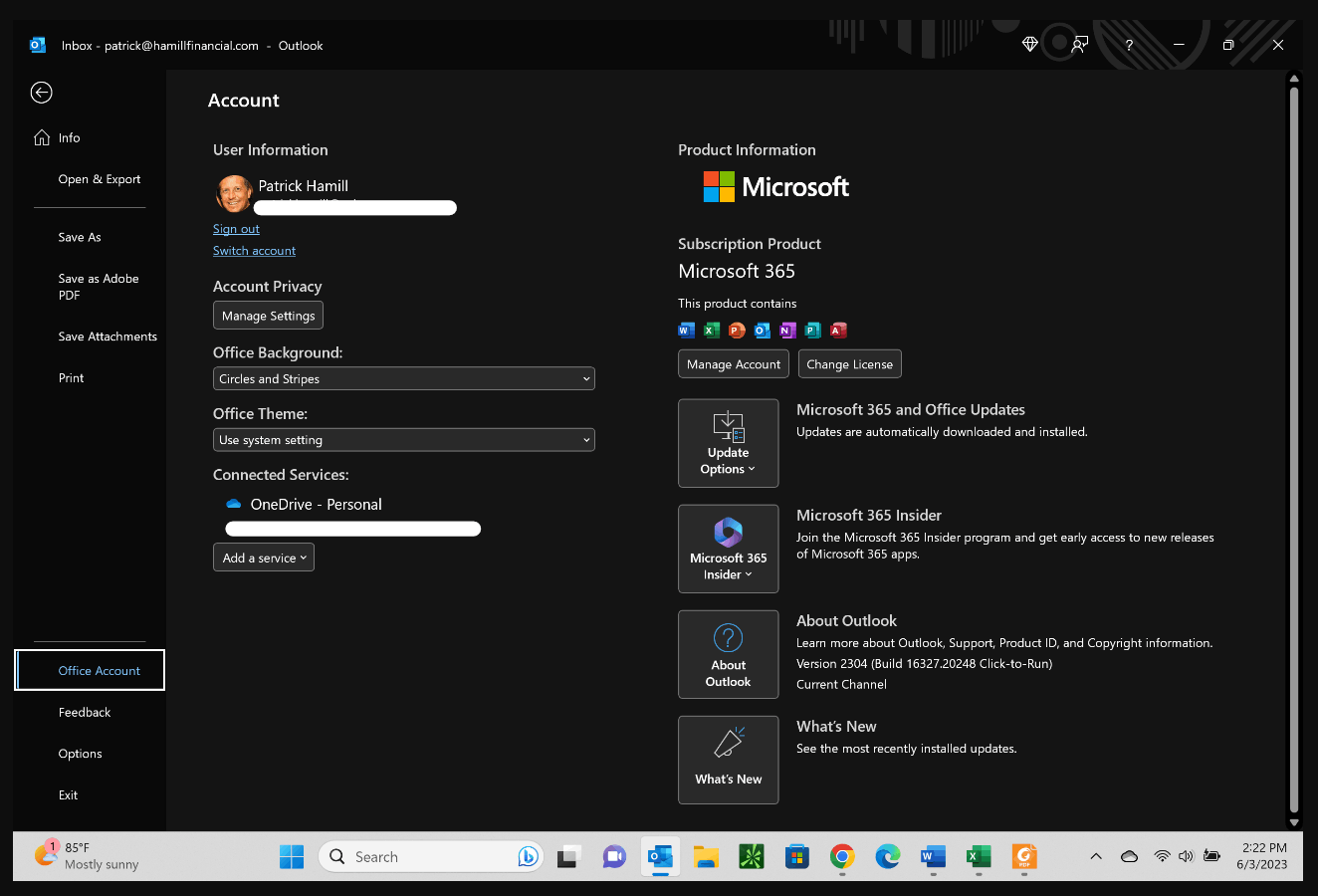1318x896 pixels.
Task: Click the Help question mark icon
Action: click(1129, 45)
